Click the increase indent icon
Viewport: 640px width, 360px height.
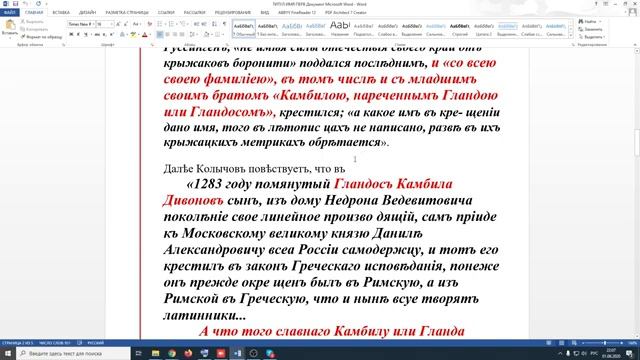(x=204, y=24)
